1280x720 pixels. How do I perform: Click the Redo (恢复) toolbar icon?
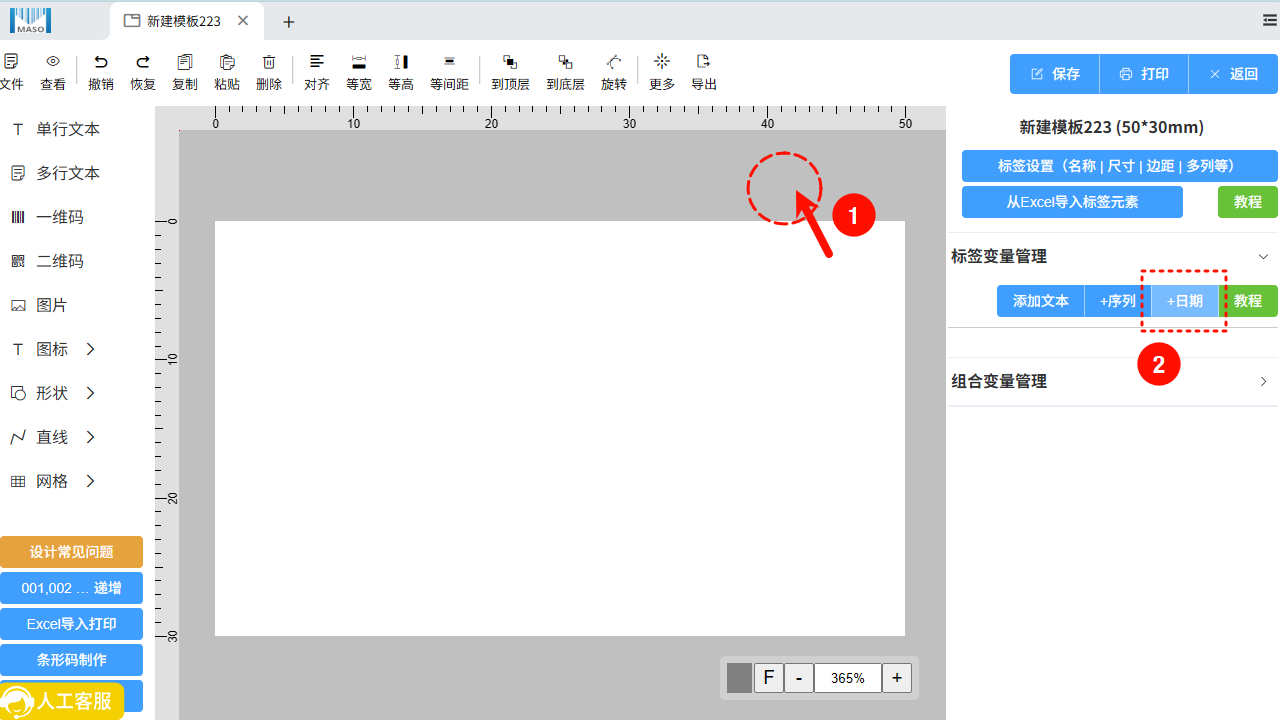[143, 62]
